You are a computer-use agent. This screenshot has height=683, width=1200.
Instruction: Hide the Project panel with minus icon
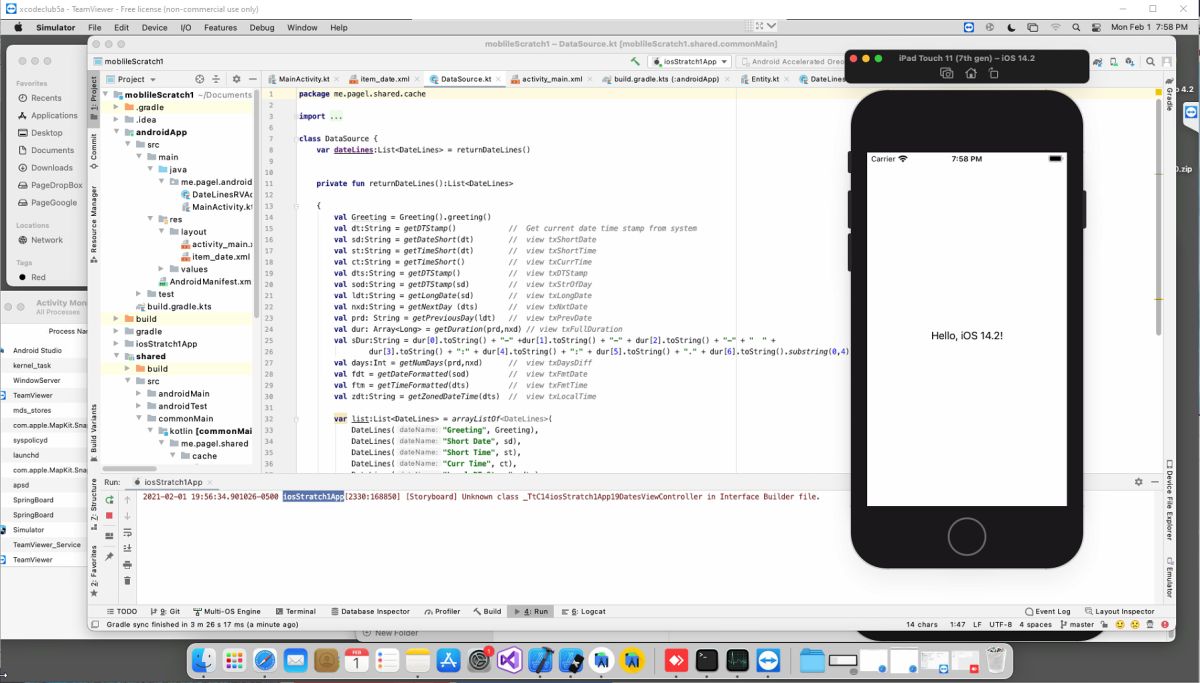252,79
